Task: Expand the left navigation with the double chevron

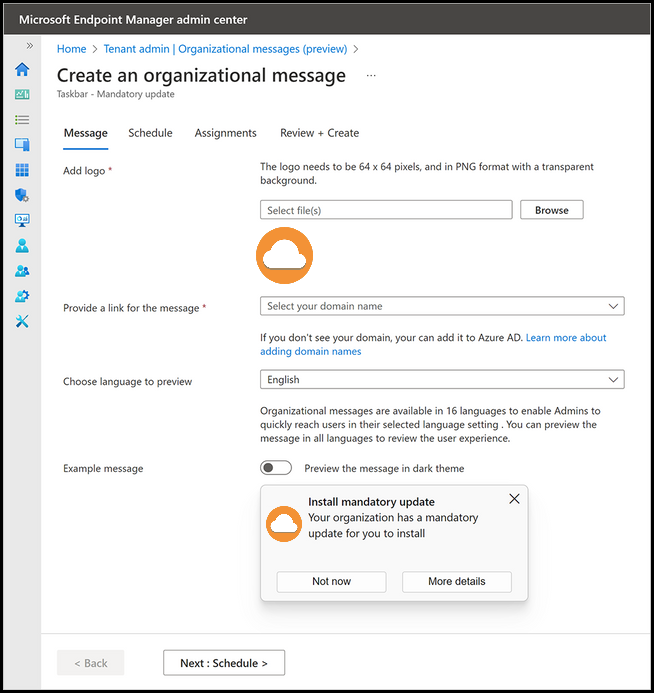Action: tap(30, 46)
